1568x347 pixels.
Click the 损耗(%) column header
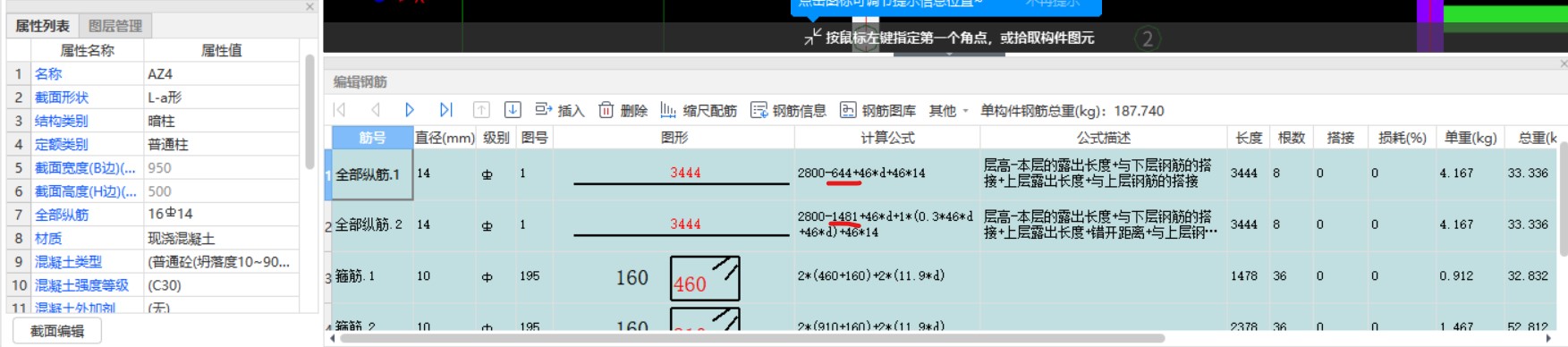(x=1402, y=137)
